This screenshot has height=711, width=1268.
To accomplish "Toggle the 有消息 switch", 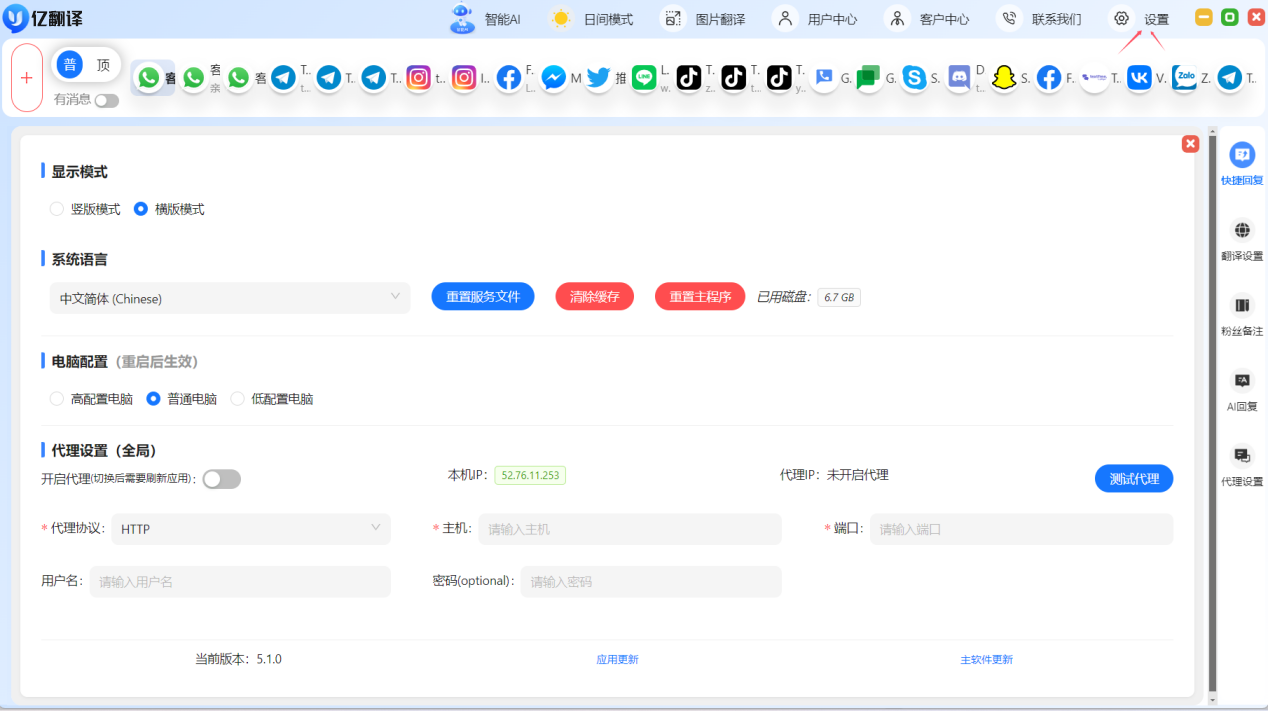I will coord(106,100).
